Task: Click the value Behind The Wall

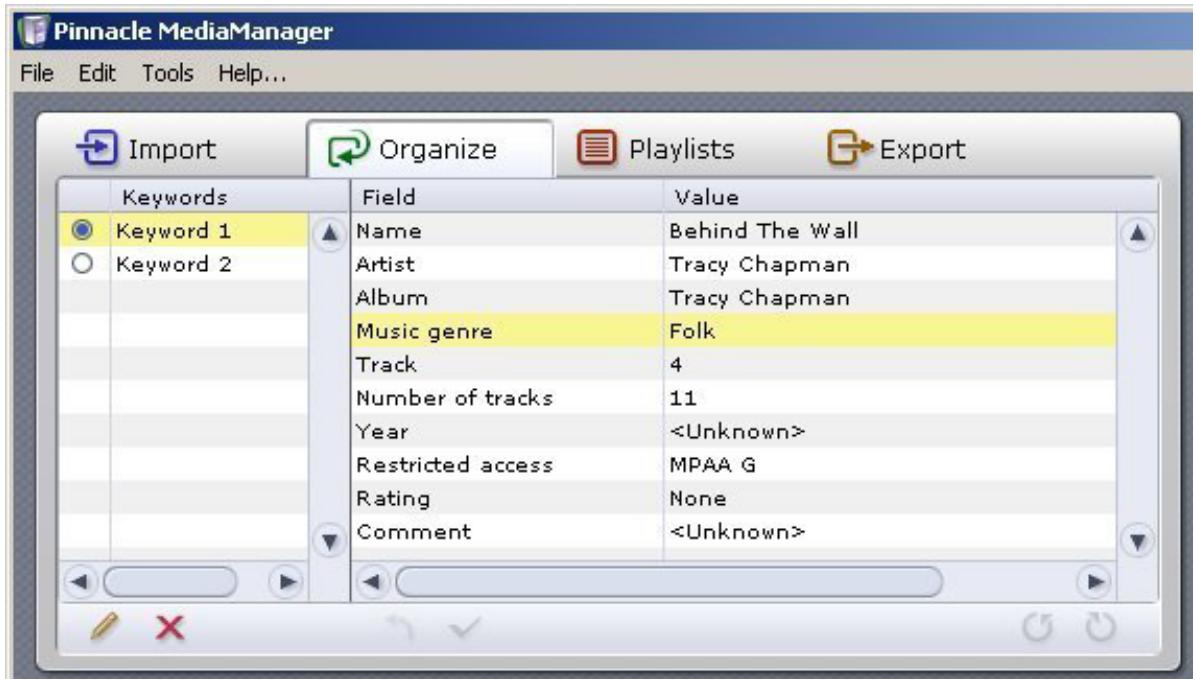Action: (x=764, y=230)
